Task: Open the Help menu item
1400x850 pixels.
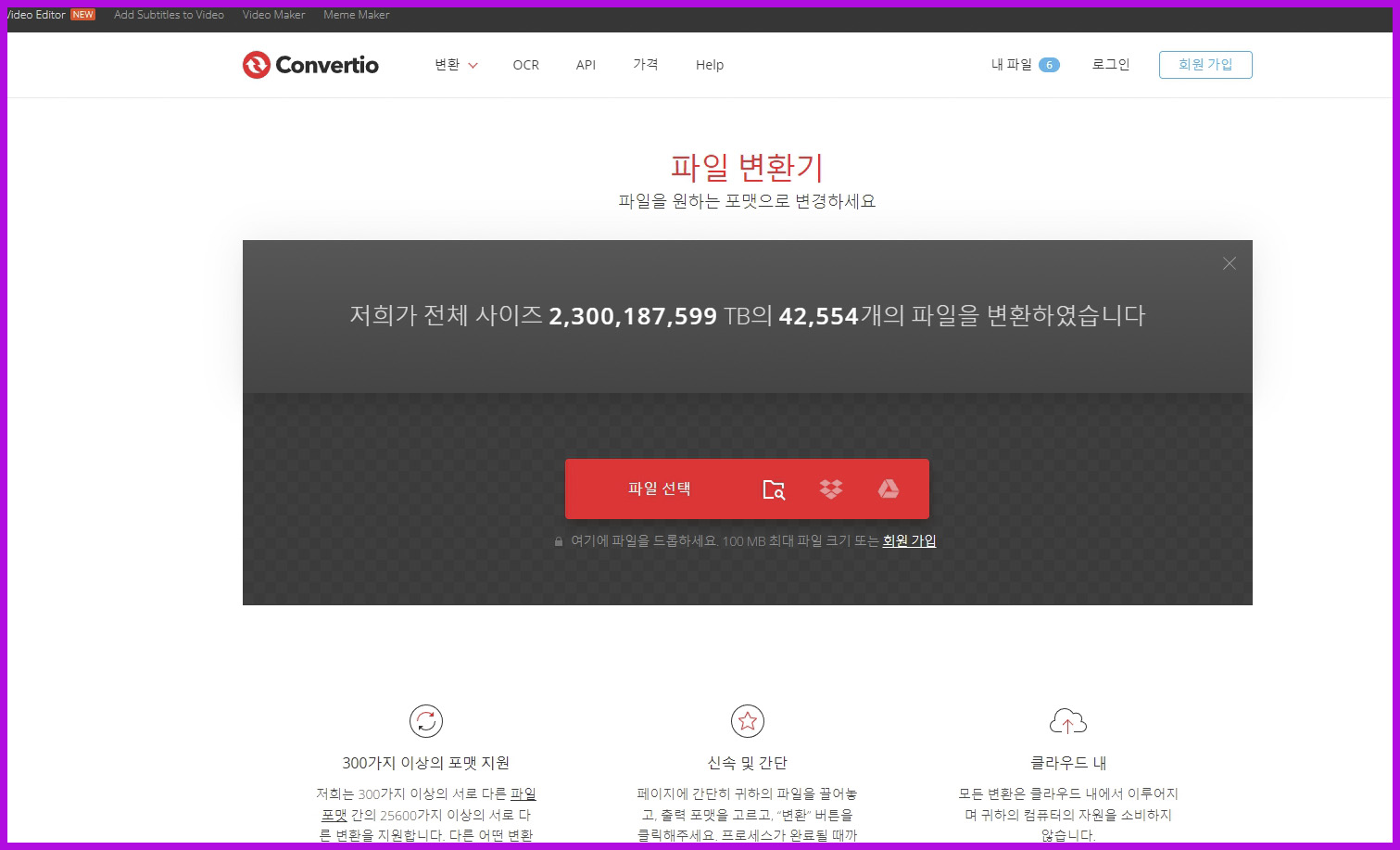Action: click(x=709, y=65)
